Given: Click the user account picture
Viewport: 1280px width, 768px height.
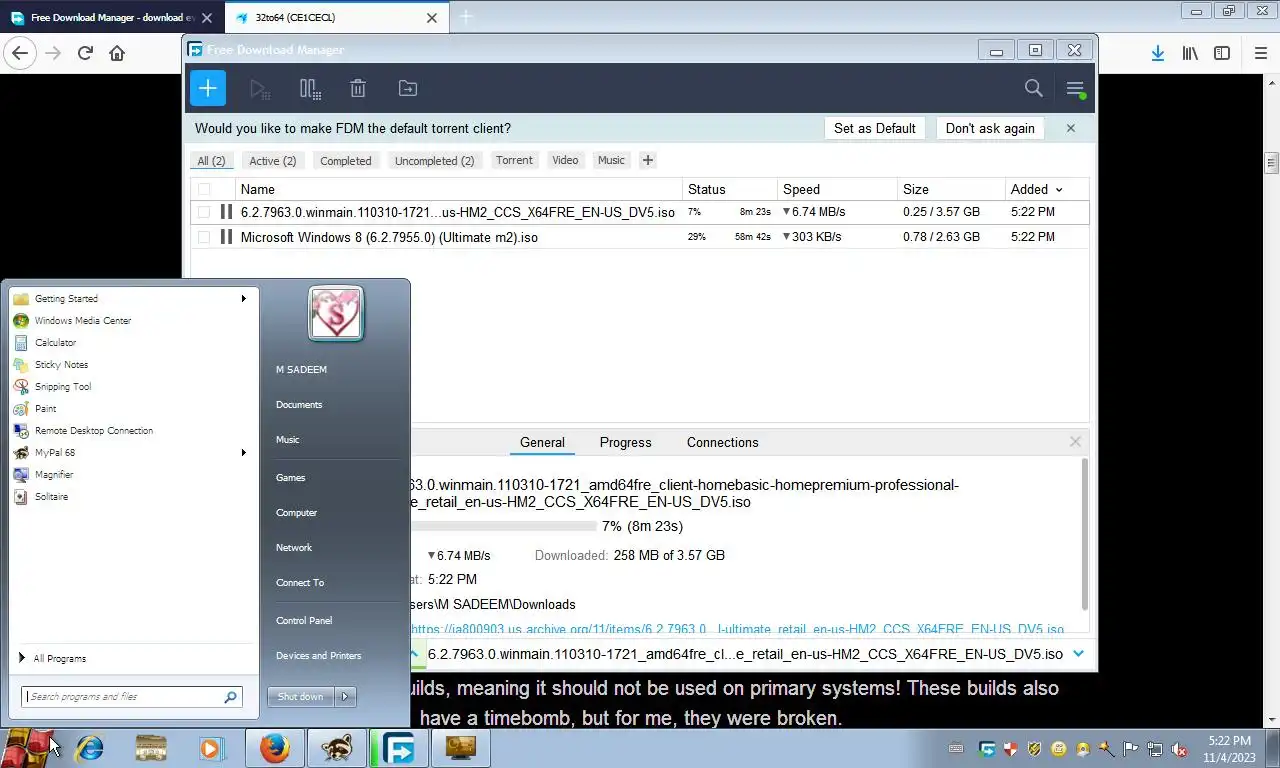Looking at the screenshot, I should pyautogui.click(x=336, y=314).
